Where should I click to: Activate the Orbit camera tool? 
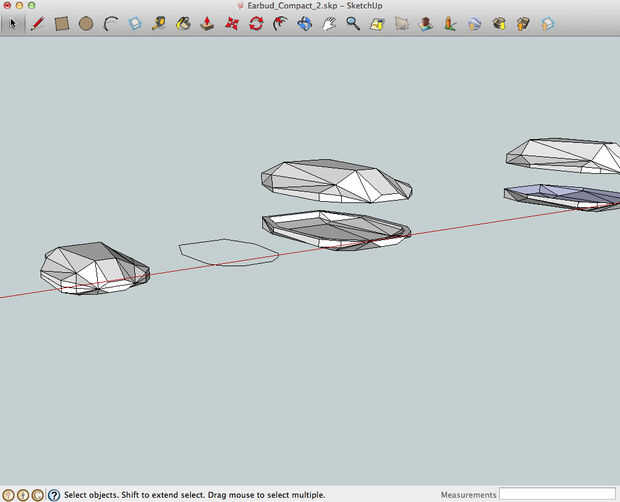coord(305,23)
